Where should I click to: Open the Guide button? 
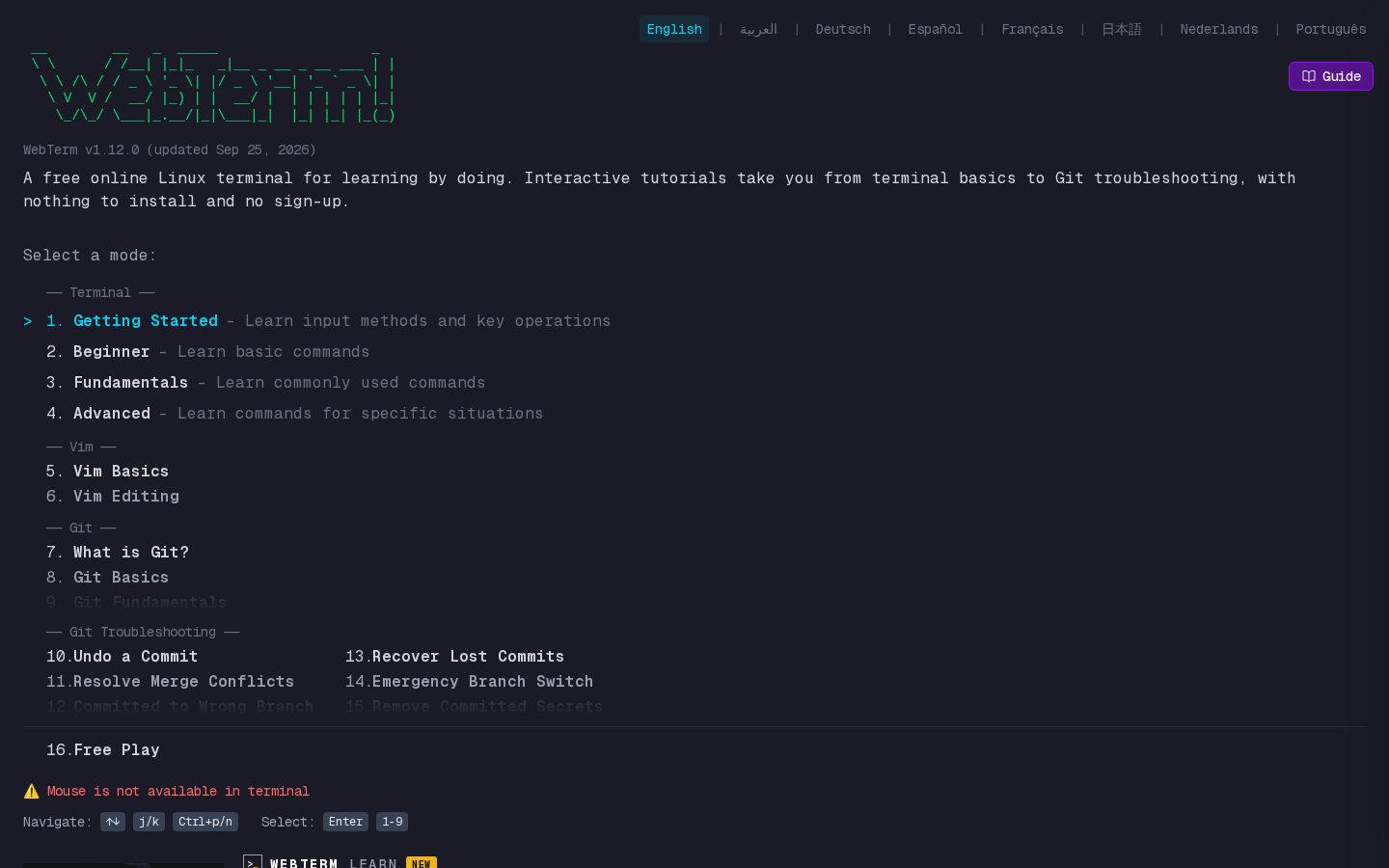1330,76
